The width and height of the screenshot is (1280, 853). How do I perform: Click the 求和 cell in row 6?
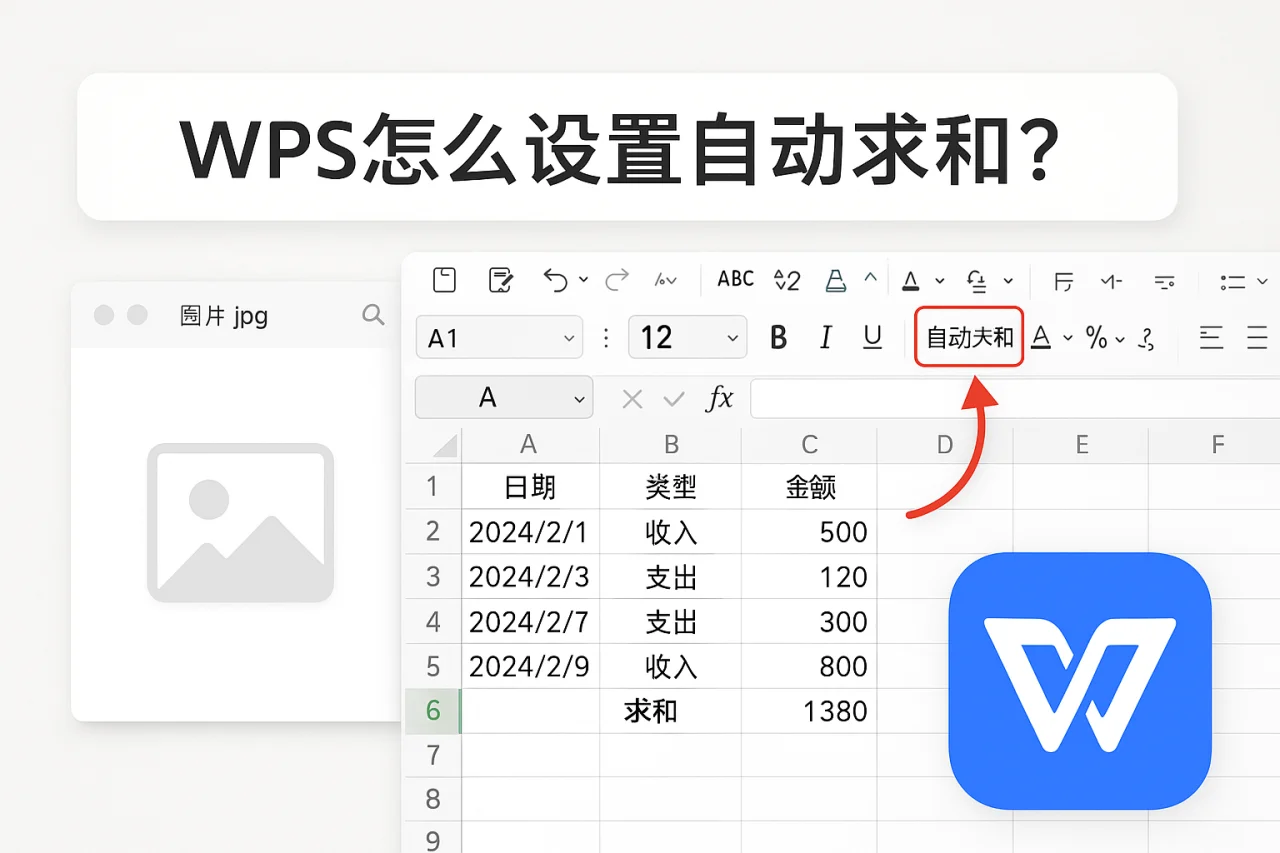(x=670, y=711)
